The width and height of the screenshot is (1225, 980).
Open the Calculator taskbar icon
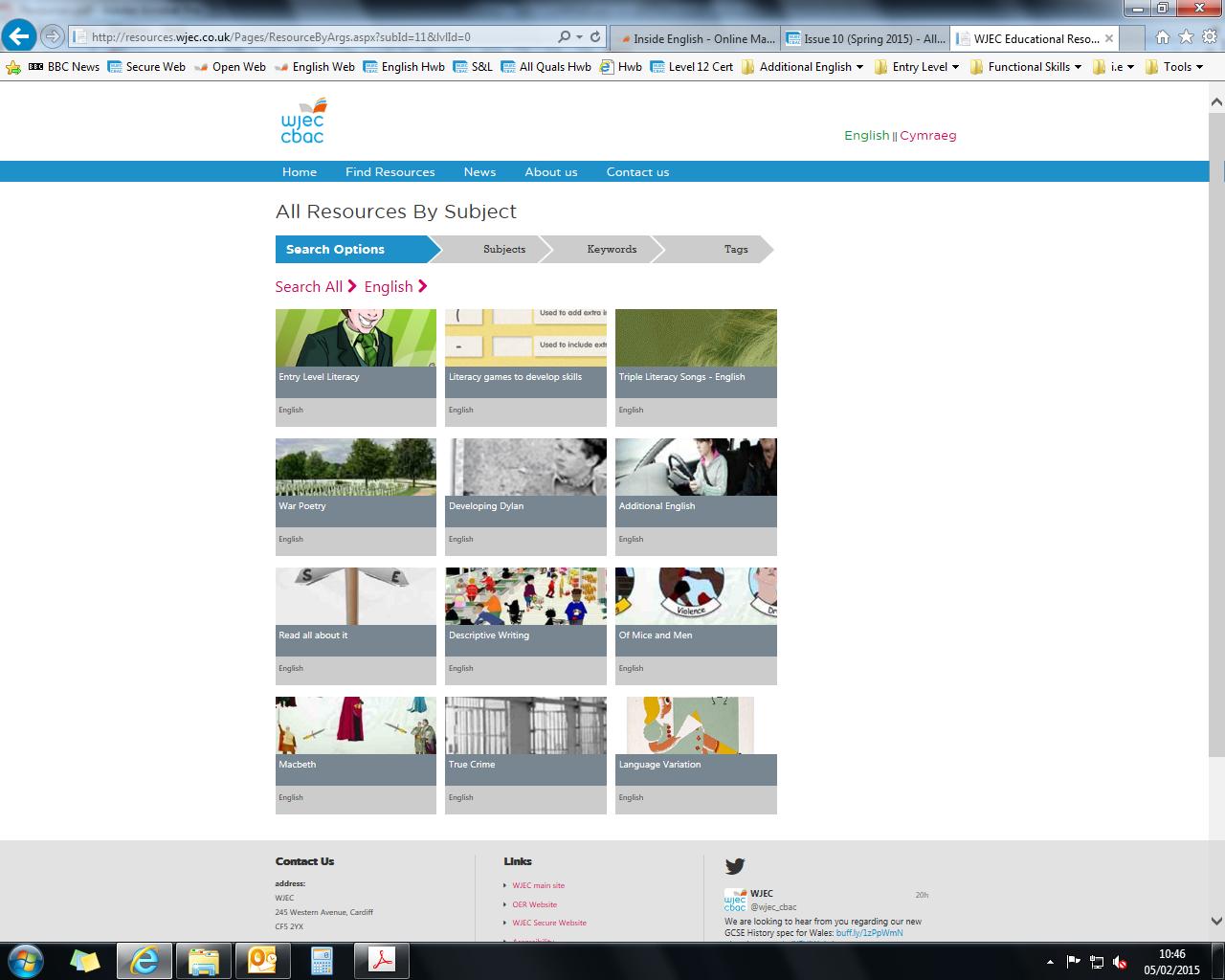point(322,960)
